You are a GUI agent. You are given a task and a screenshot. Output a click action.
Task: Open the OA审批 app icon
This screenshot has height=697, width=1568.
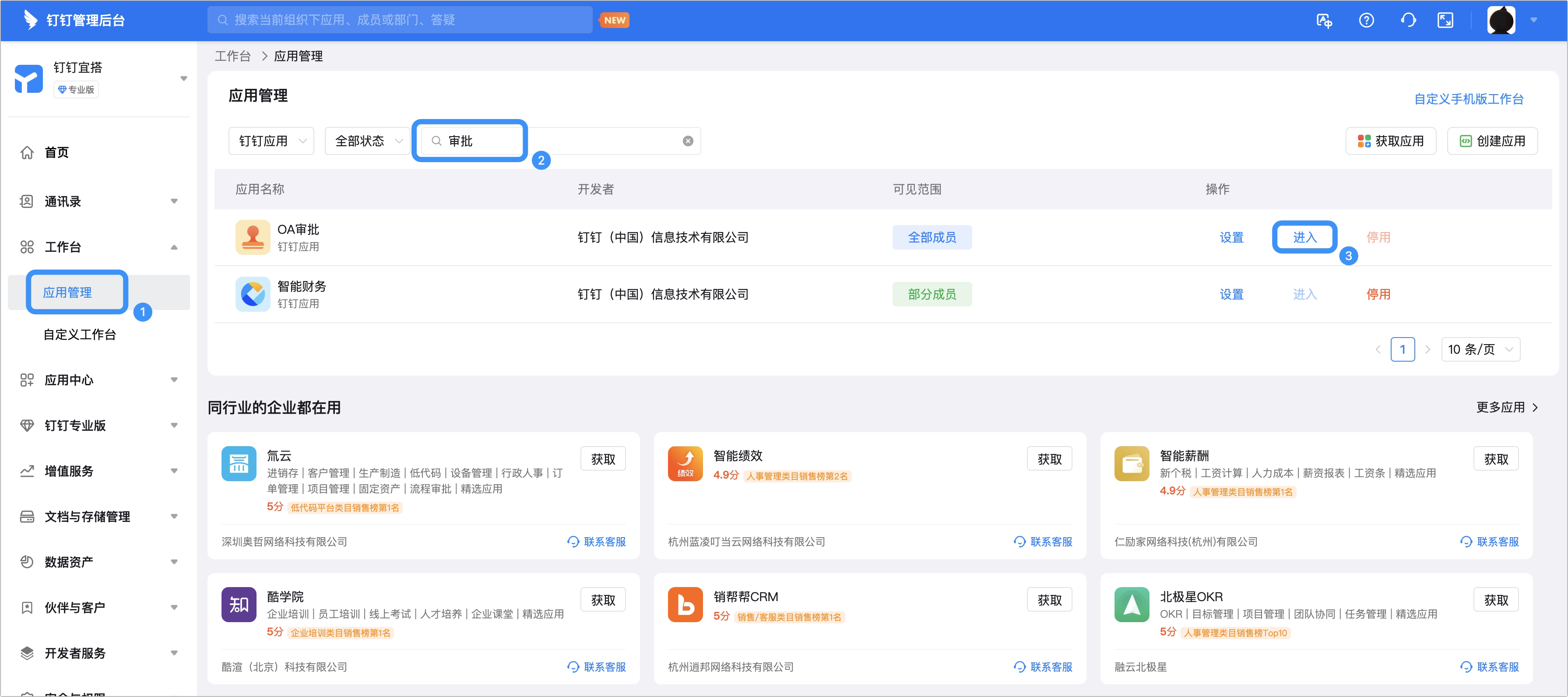[x=253, y=237]
